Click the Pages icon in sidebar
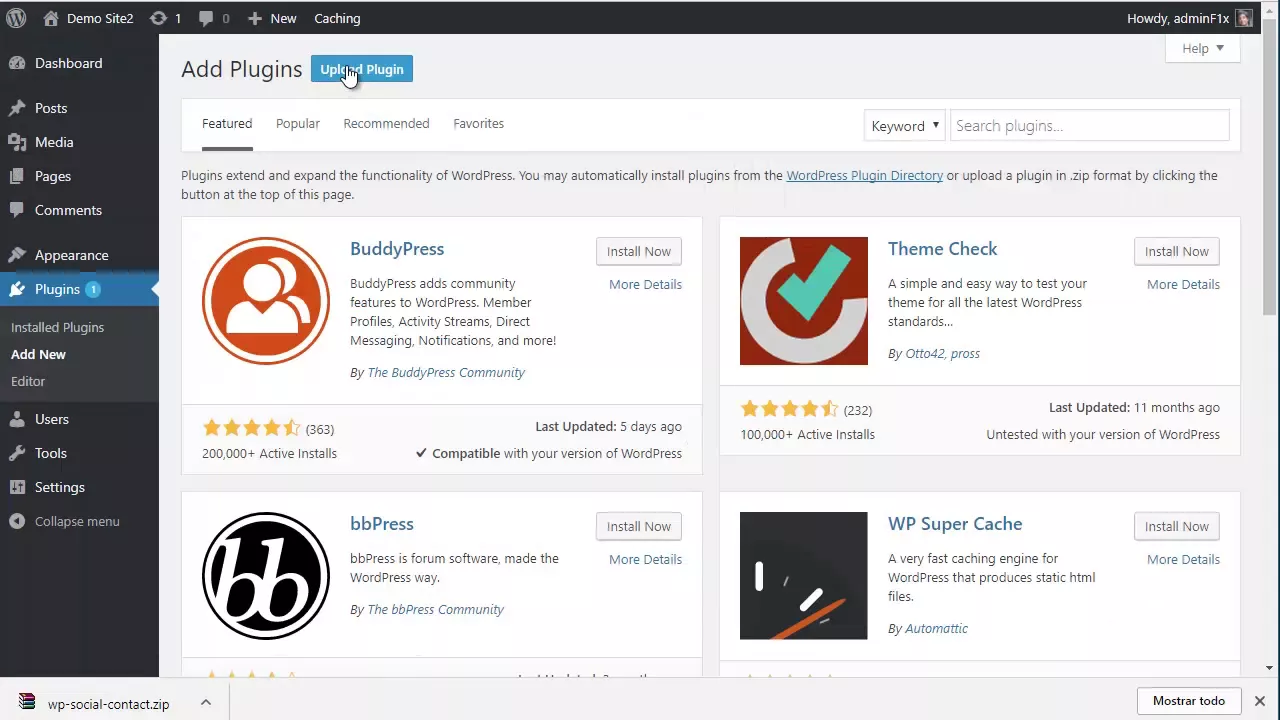Viewport: 1280px width, 720px height. tap(17, 176)
